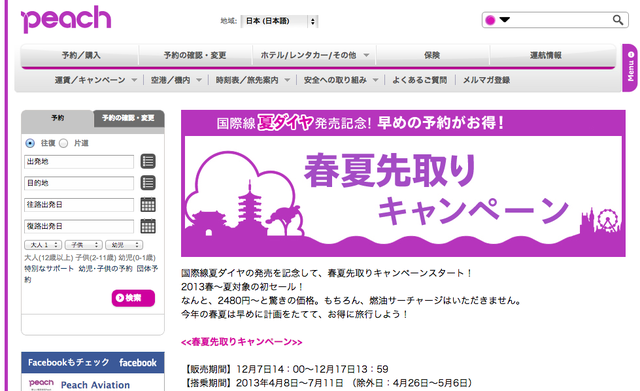Expand the 空港/機内 submenu
The image size is (640, 391).
[176, 80]
